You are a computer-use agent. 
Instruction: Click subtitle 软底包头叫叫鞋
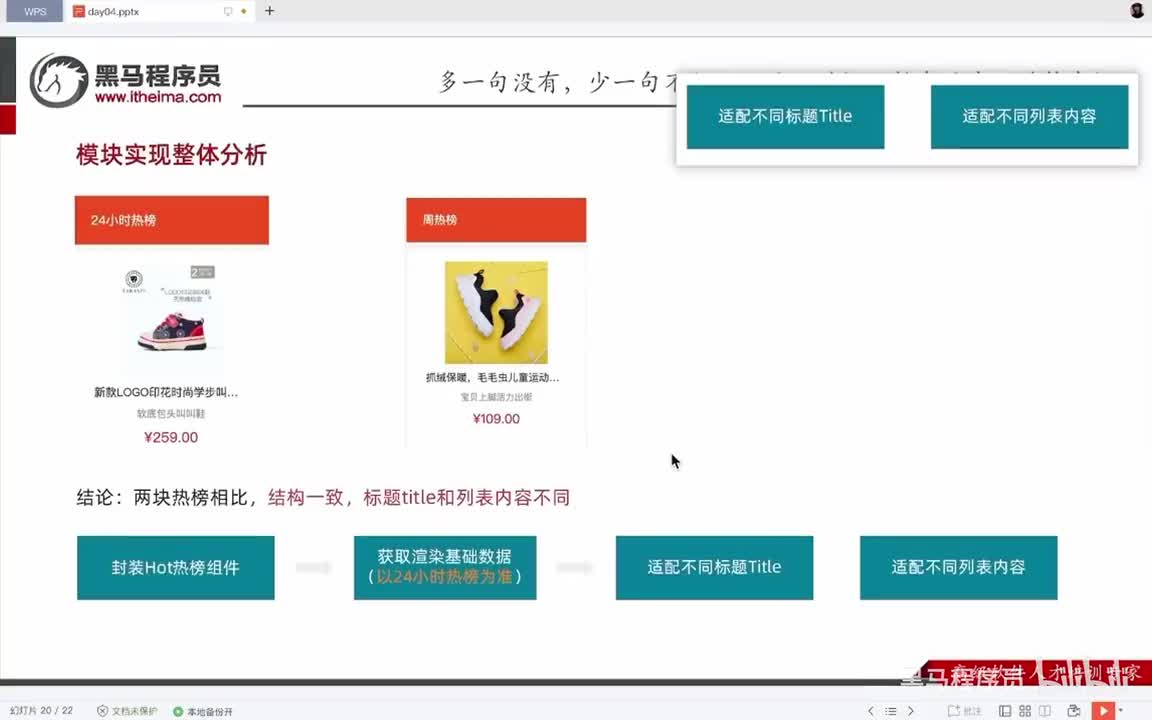171,414
